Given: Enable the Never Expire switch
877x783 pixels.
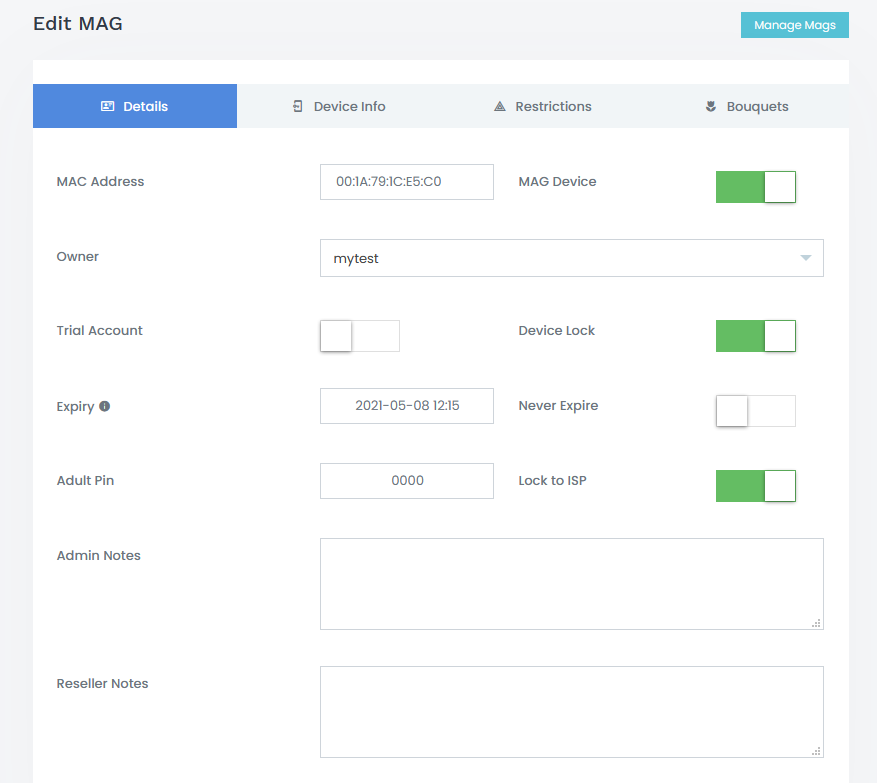Looking at the screenshot, I should click(755, 411).
